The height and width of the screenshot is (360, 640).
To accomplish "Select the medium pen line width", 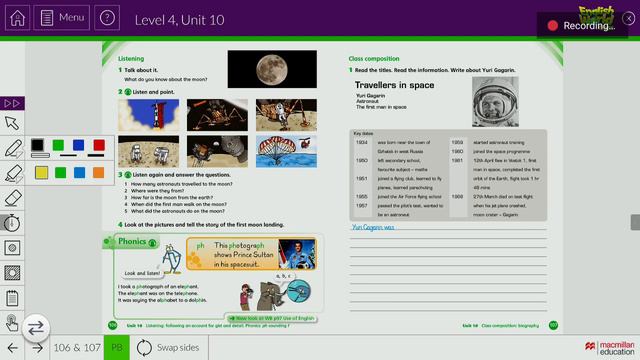I will tap(68, 156).
